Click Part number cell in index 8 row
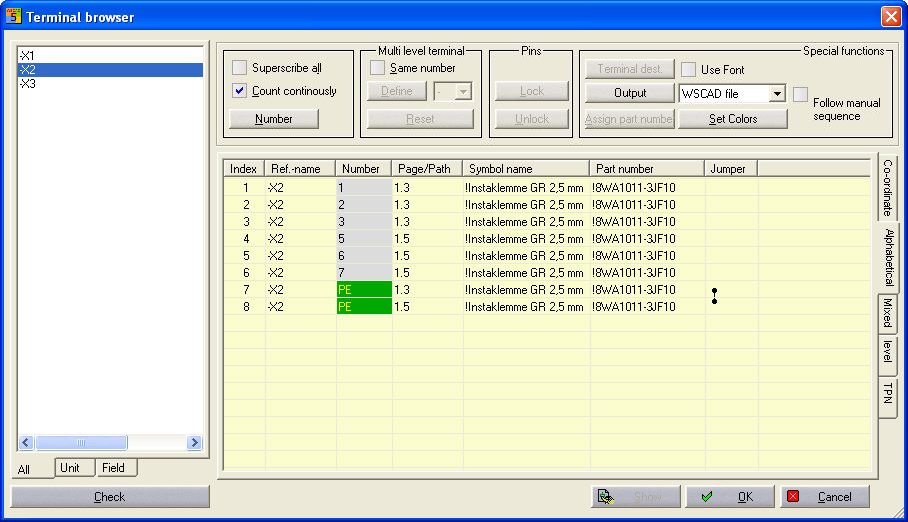The image size is (908, 522). (647, 306)
